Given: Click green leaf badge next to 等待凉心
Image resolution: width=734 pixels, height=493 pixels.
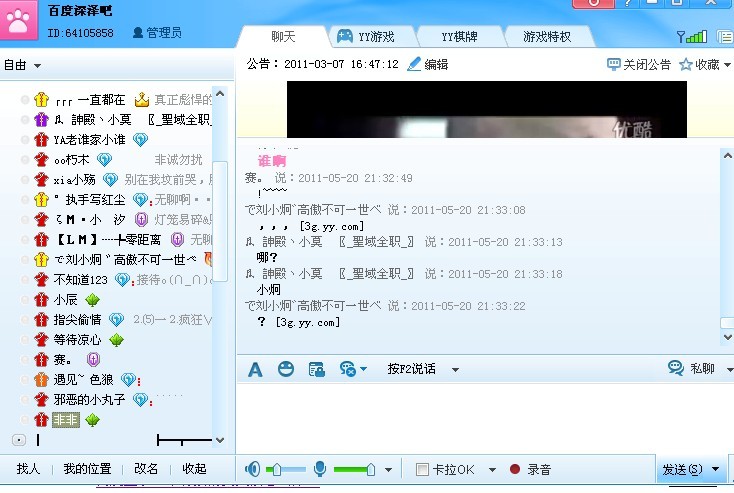Looking at the screenshot, I should pos(117,340).
